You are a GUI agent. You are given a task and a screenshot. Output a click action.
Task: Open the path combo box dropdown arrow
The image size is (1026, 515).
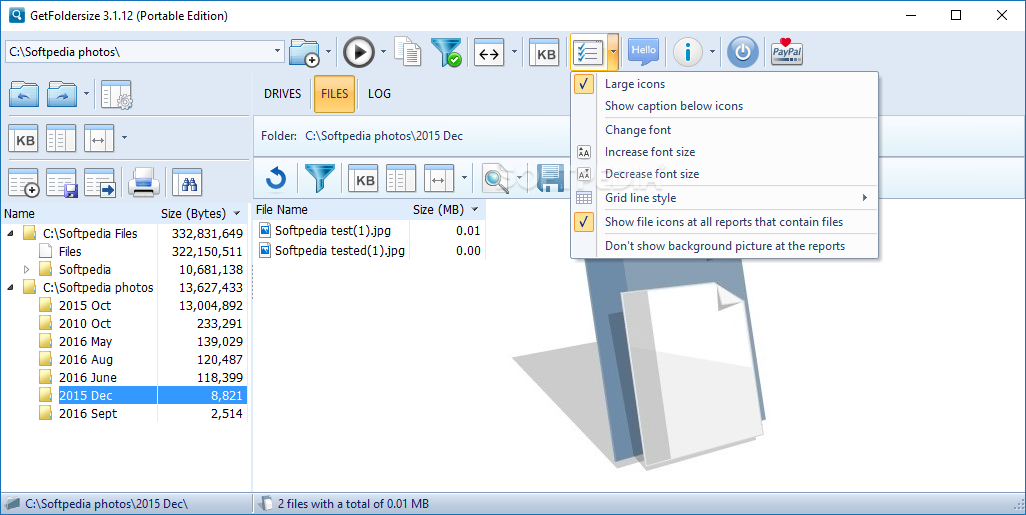tap(277, 51)
